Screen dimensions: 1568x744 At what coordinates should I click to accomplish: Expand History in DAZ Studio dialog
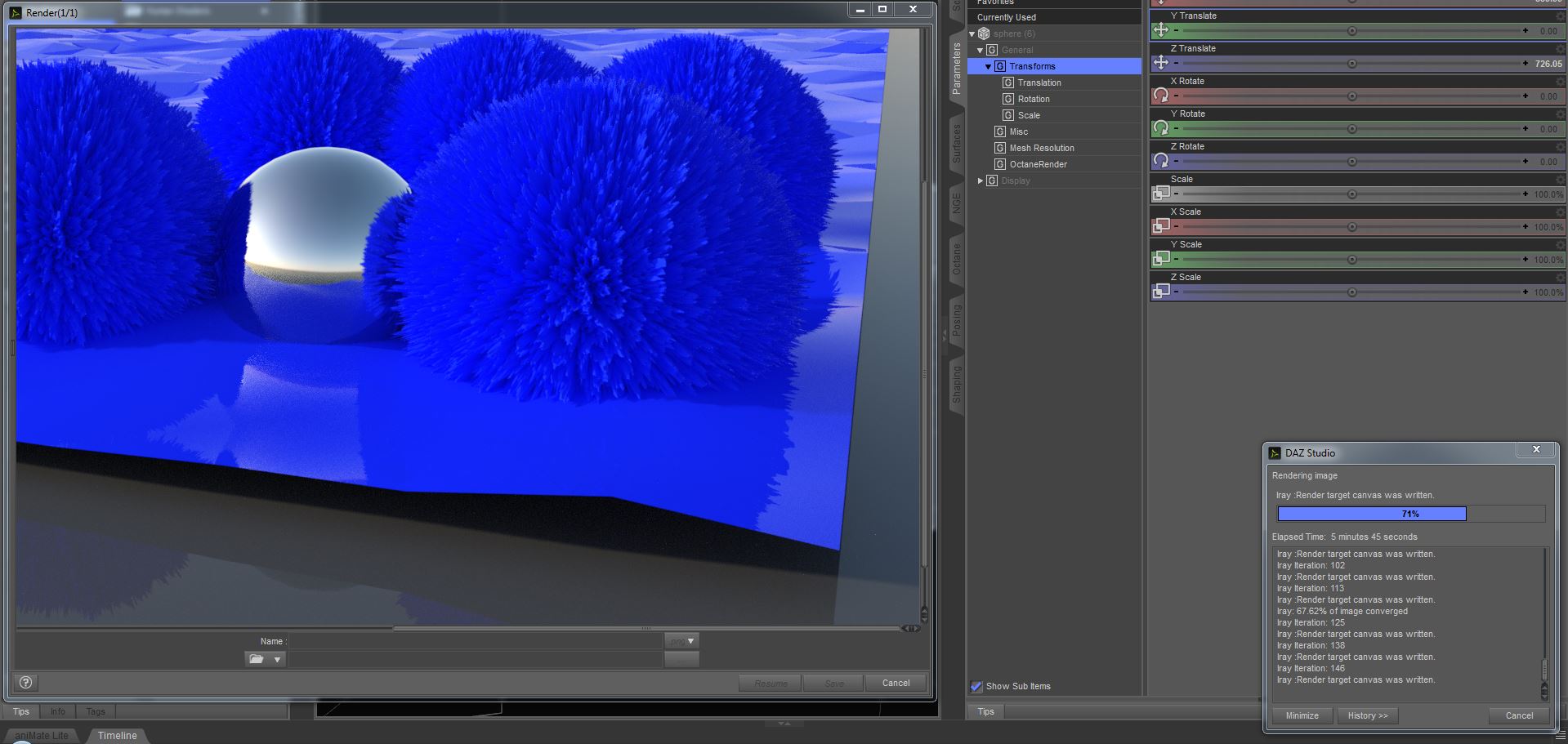[x=1368, y=715]
